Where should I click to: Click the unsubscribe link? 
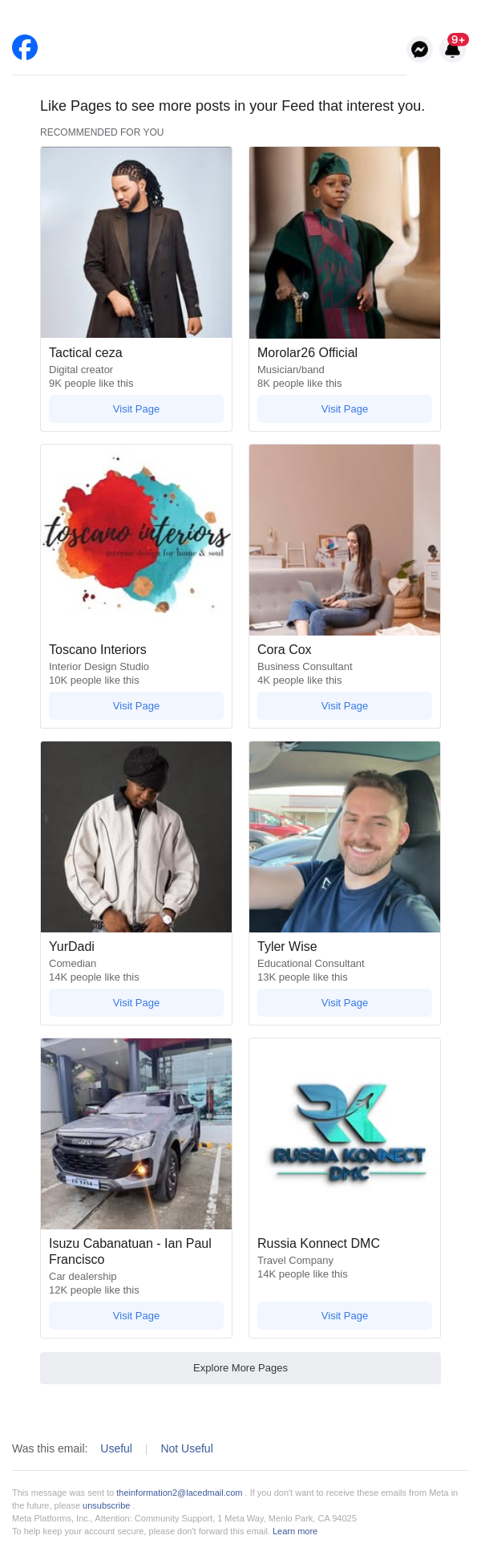pos(106,1505)
